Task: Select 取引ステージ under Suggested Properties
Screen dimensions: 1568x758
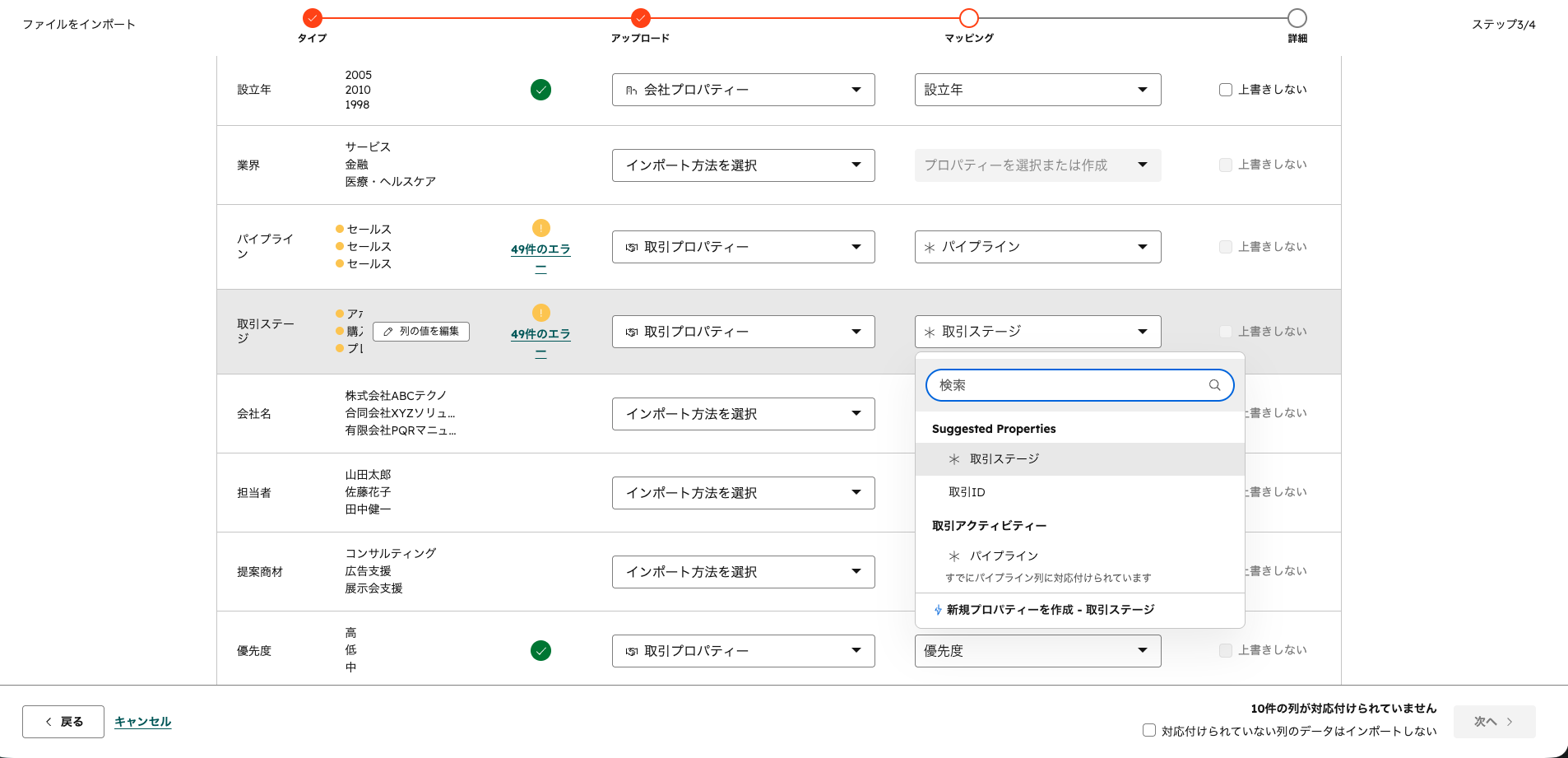Action: 1079,459
